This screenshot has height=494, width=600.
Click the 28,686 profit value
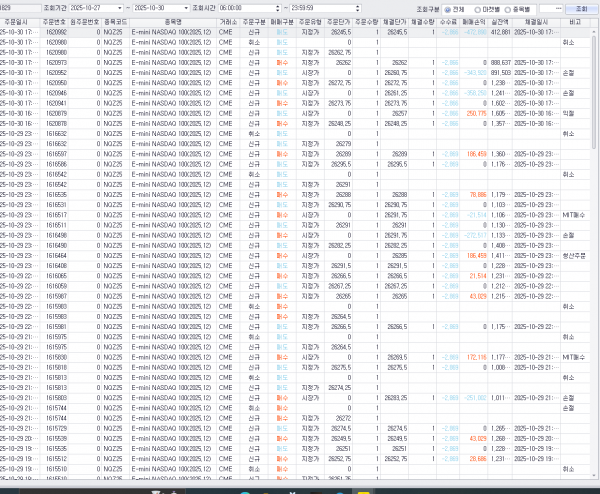[x=478, y=459]
